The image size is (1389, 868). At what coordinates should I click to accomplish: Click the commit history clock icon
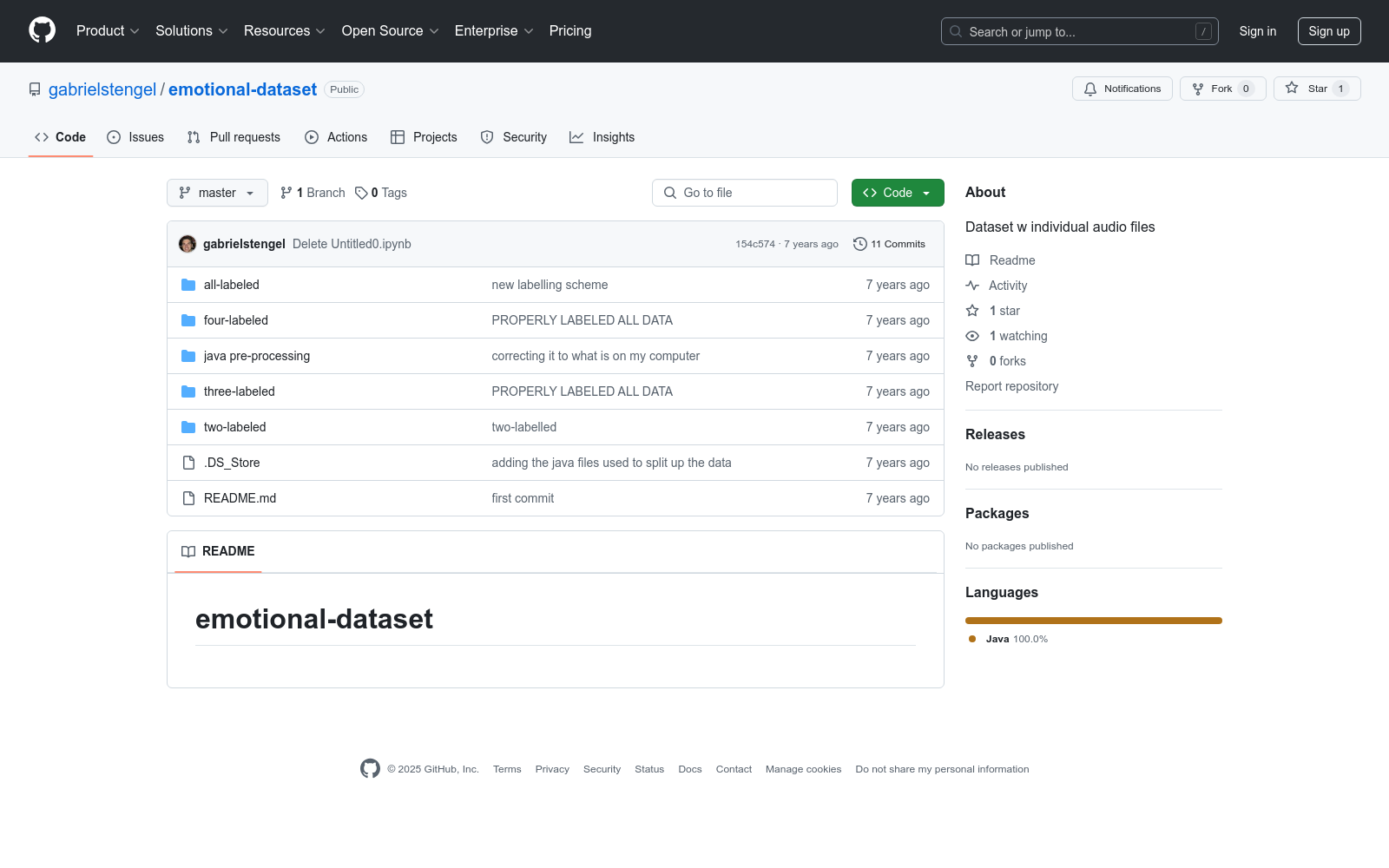pyautogui.click(x=860, y=244)
